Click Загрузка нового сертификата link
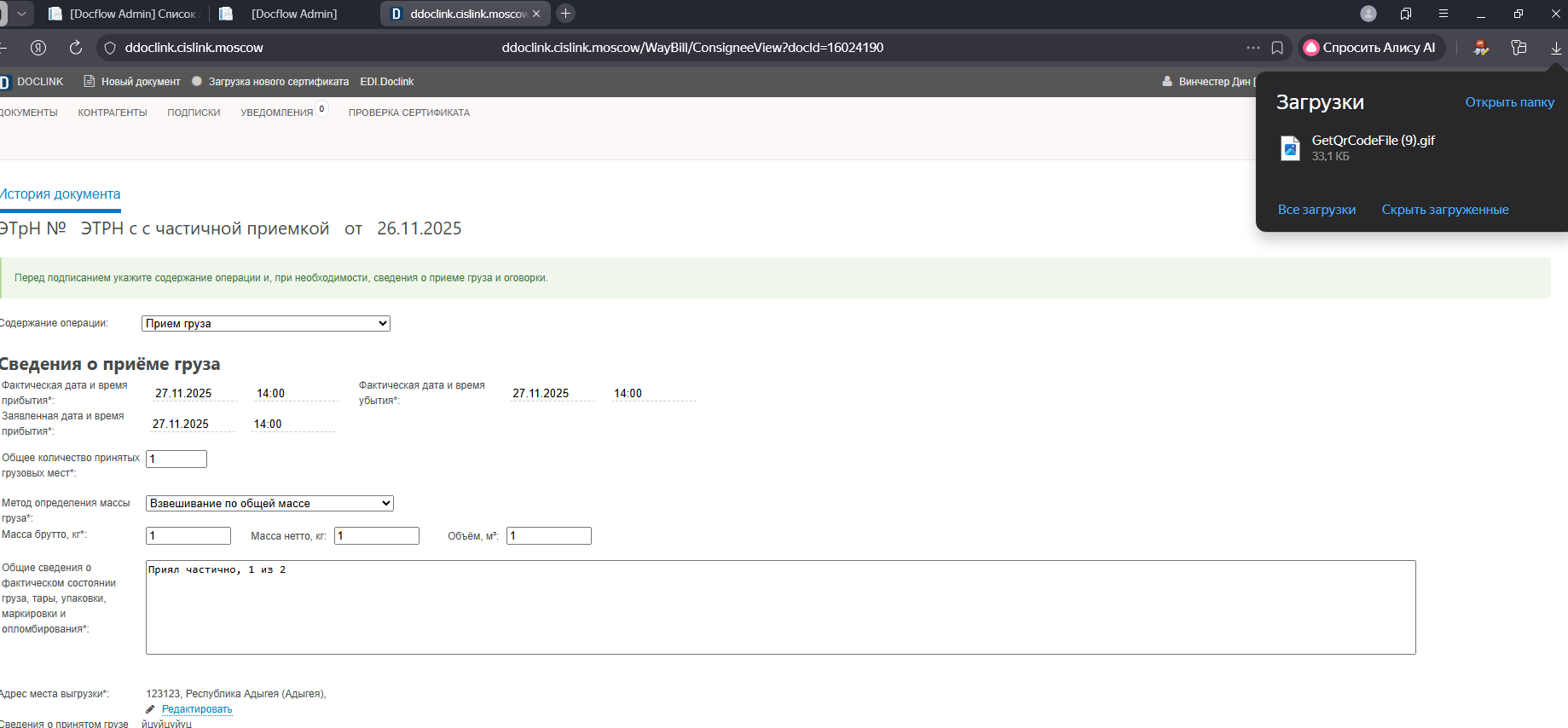 (279, 82)
